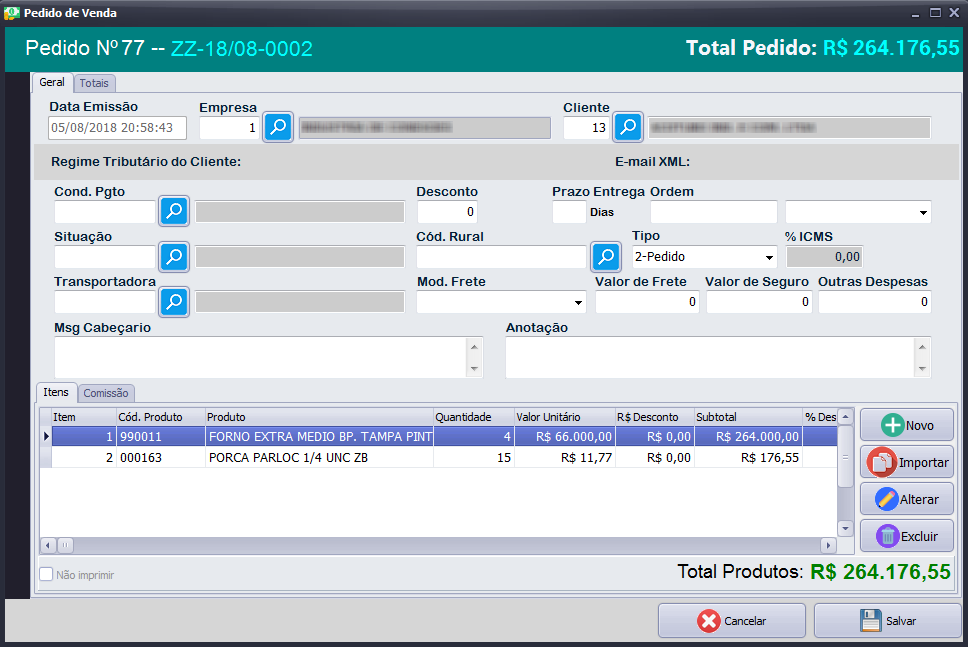Click the Cliente code field
Viewport: 968px width, 647px height.
point(586,128)
